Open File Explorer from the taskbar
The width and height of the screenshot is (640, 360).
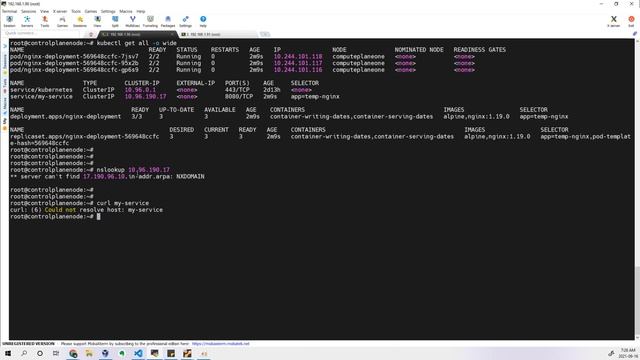point(89,353)
